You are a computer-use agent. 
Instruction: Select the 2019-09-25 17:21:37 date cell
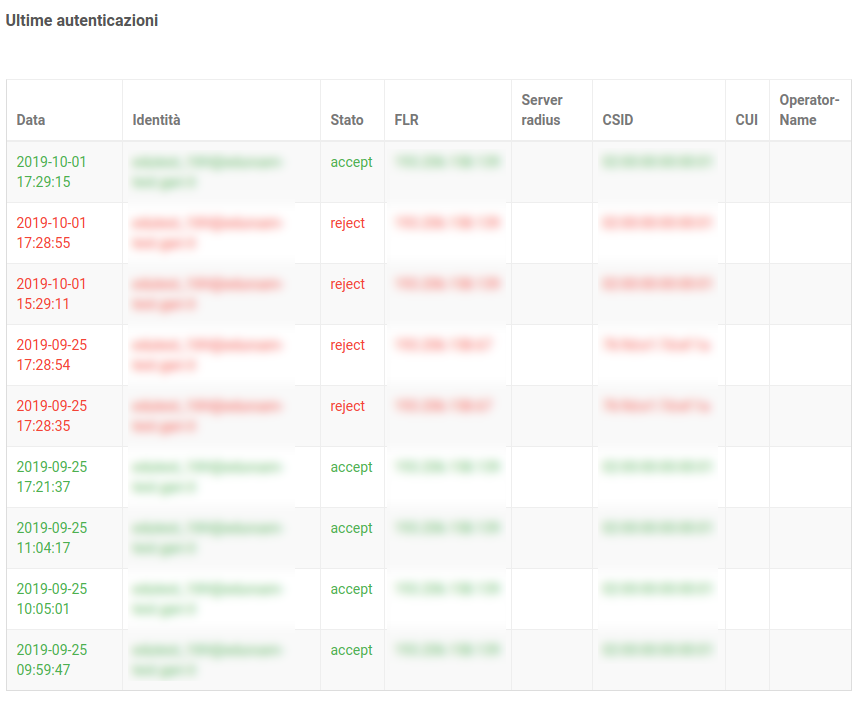click(52, 477)
